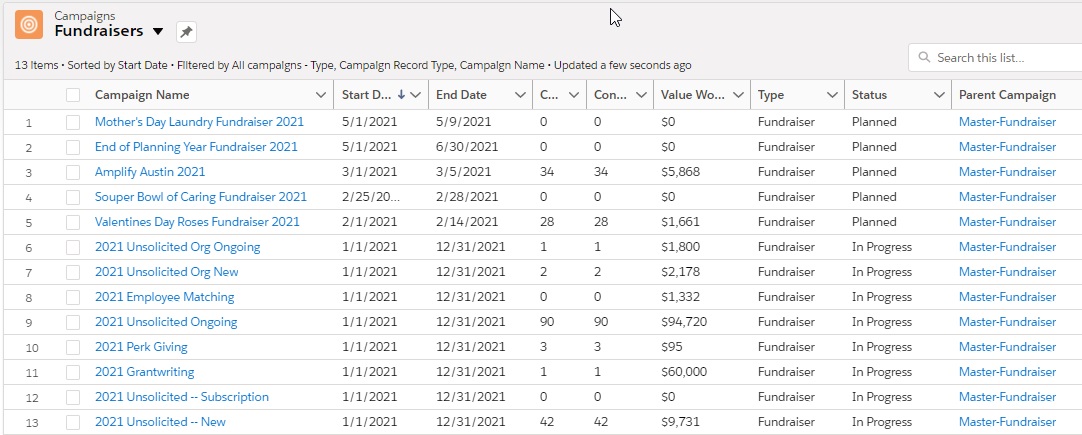Sort by the Parent Campaign column header
Image resolution: width=1082 pixels, height=435 pixels.
(x=1007, y=95)
